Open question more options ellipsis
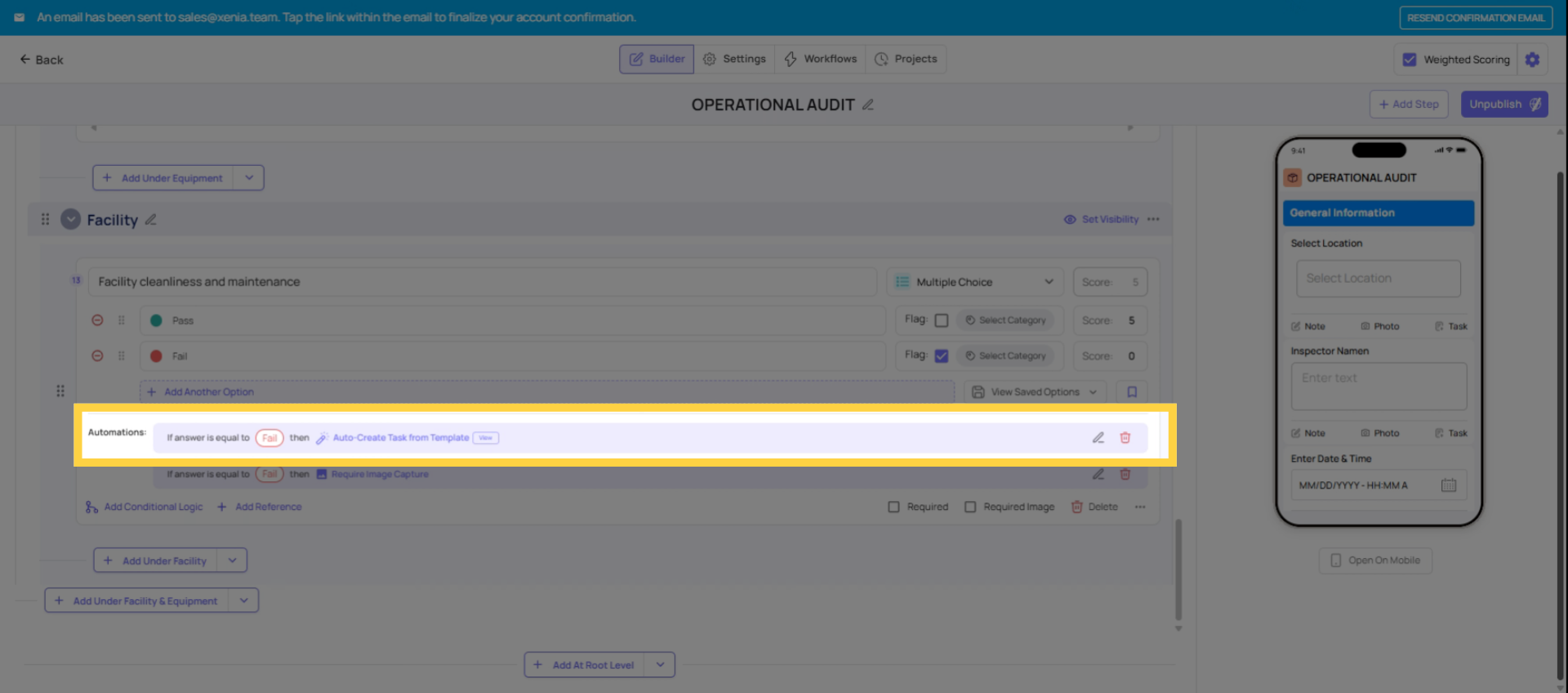Screen dimensions: 1568x693 tap(1140, 507)
